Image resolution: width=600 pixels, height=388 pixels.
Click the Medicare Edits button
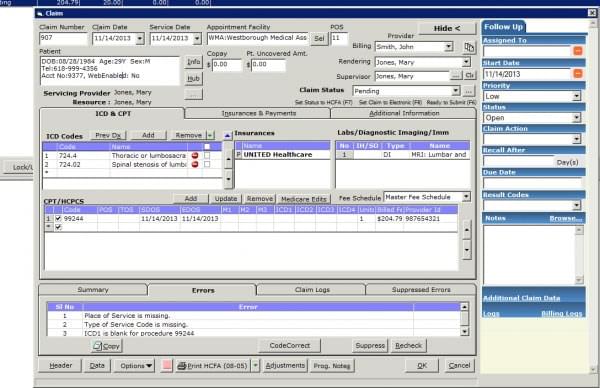coord(303,199)
